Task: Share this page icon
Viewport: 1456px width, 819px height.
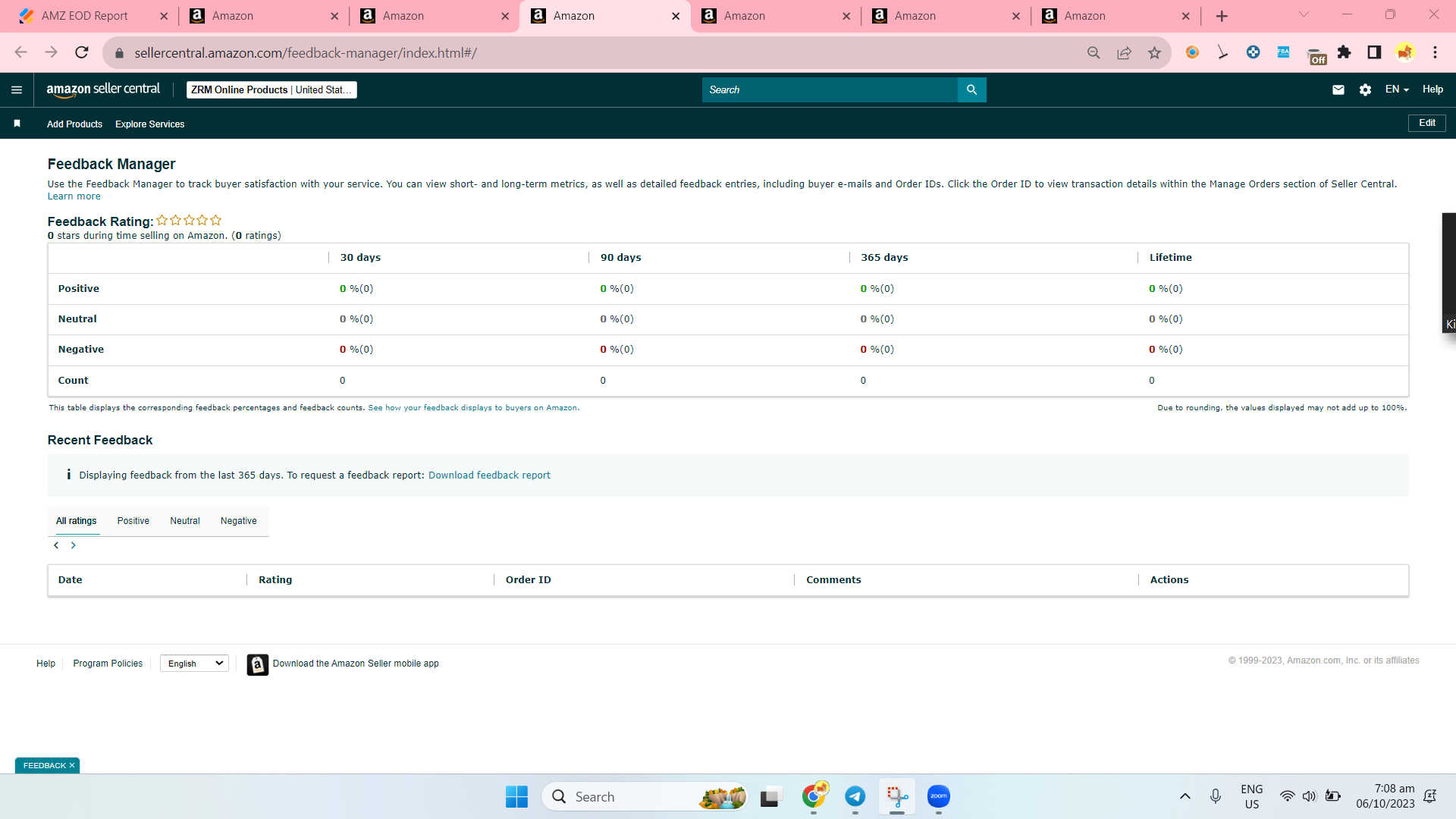Action: (1124, 52)
